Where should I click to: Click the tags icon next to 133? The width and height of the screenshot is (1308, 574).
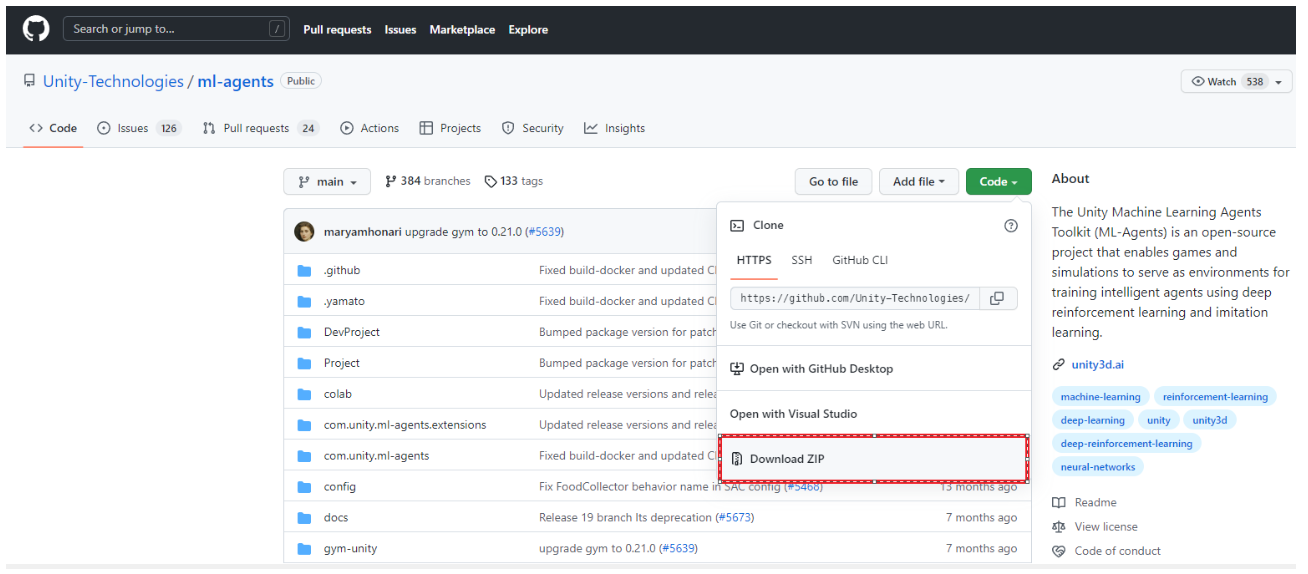490,182
